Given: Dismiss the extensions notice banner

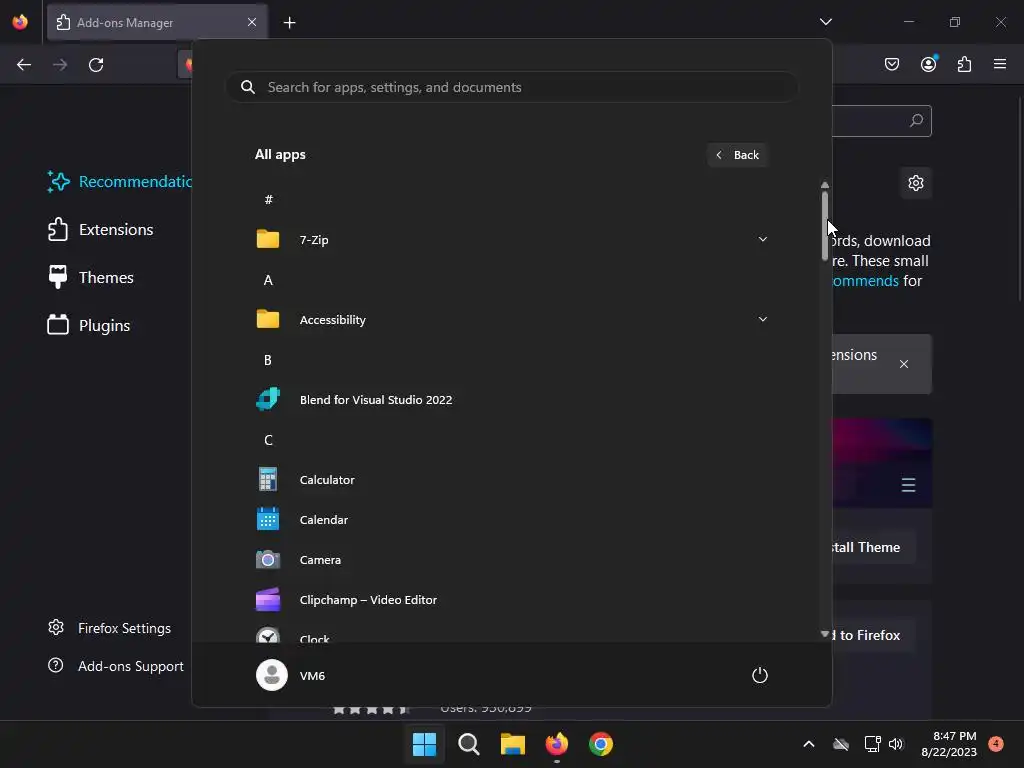Looking at the screenshot, I should click(904, 364).
